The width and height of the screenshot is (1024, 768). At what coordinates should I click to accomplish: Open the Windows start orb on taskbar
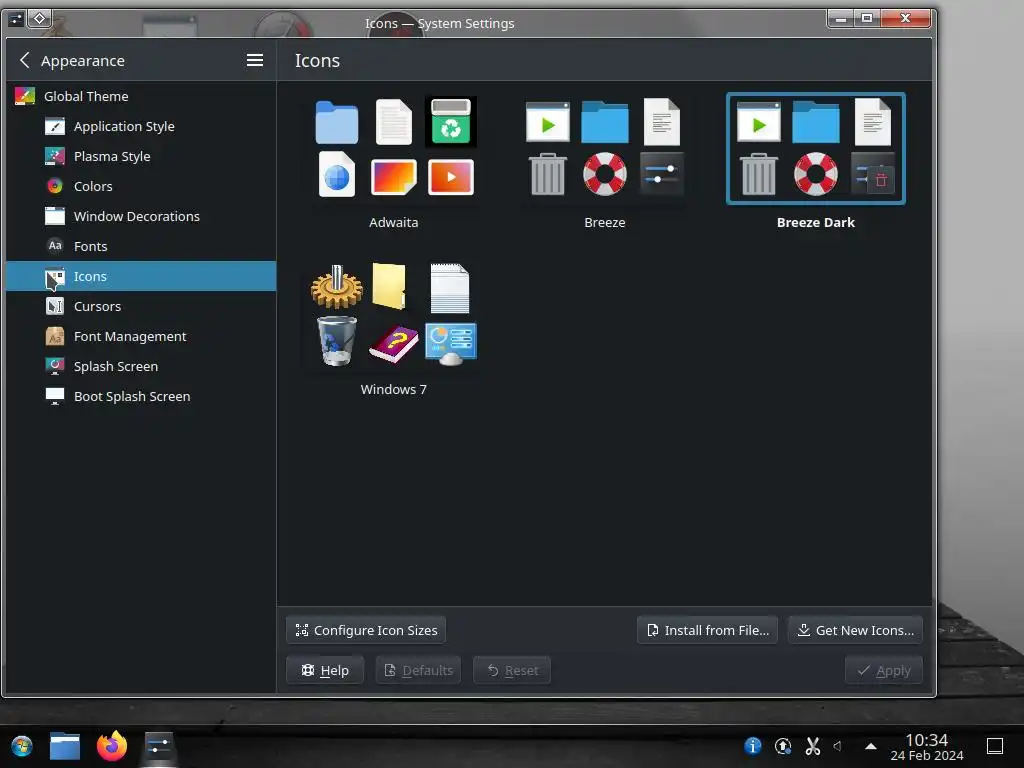coord(22,746)
